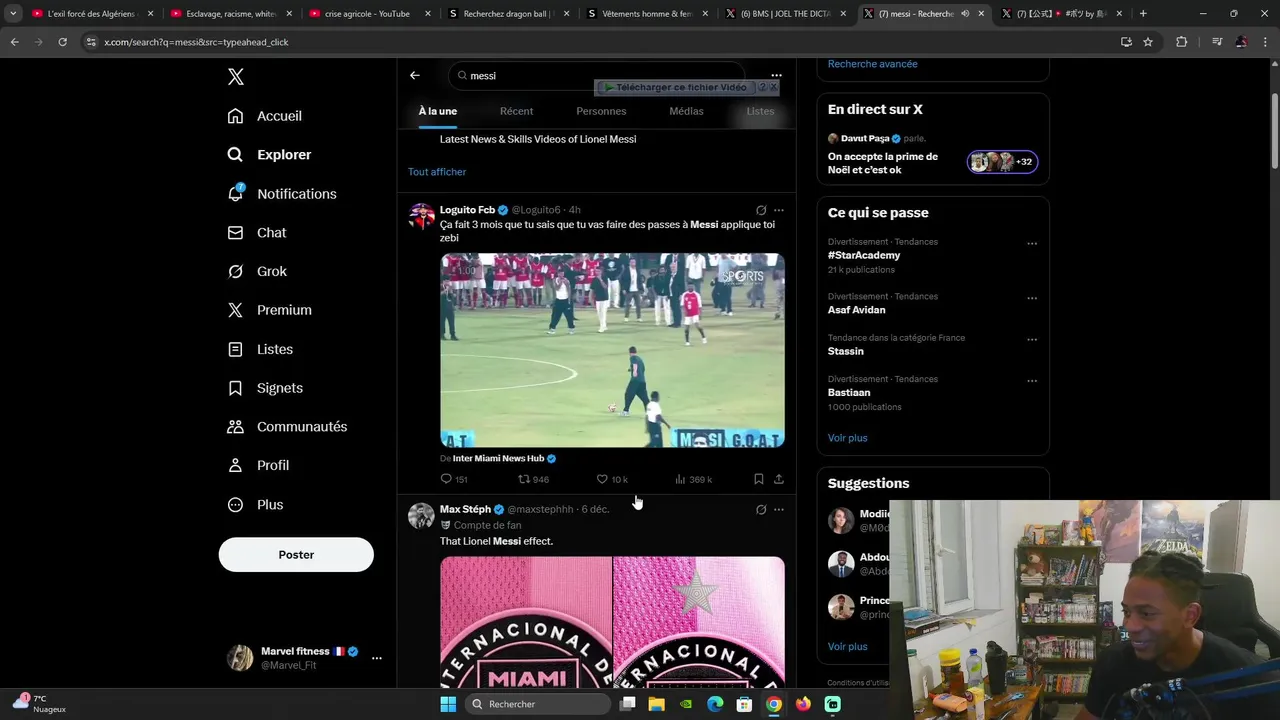The image size is (1280, 720).
Task: Open Premium in sidebar
Action: [270, 310]
